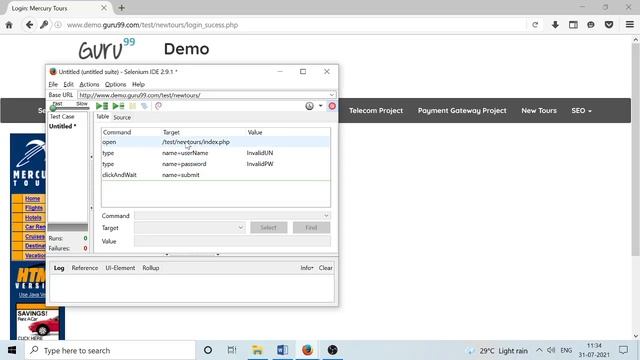Open the Help menu in Selenium IDE
The image size is (640, 360).
point(138,84)
